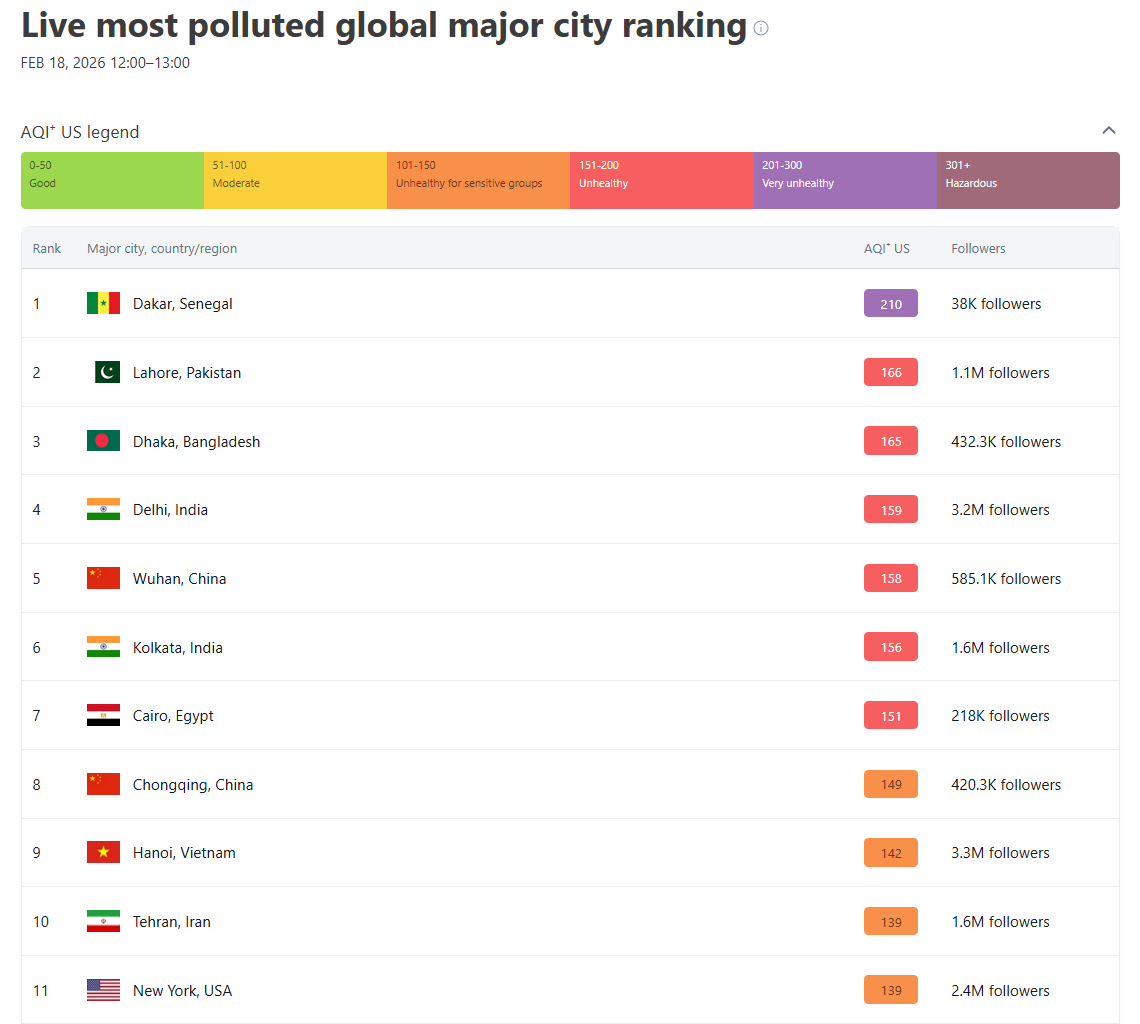Click the India flag next to Delhi
This screenshot has height=1024, width=1140.
103,509
